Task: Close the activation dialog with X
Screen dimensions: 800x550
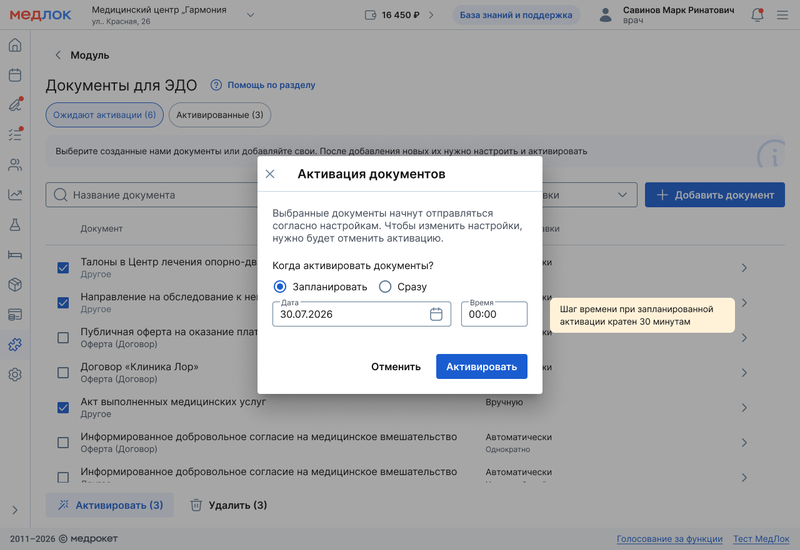Action: (270, 174)
